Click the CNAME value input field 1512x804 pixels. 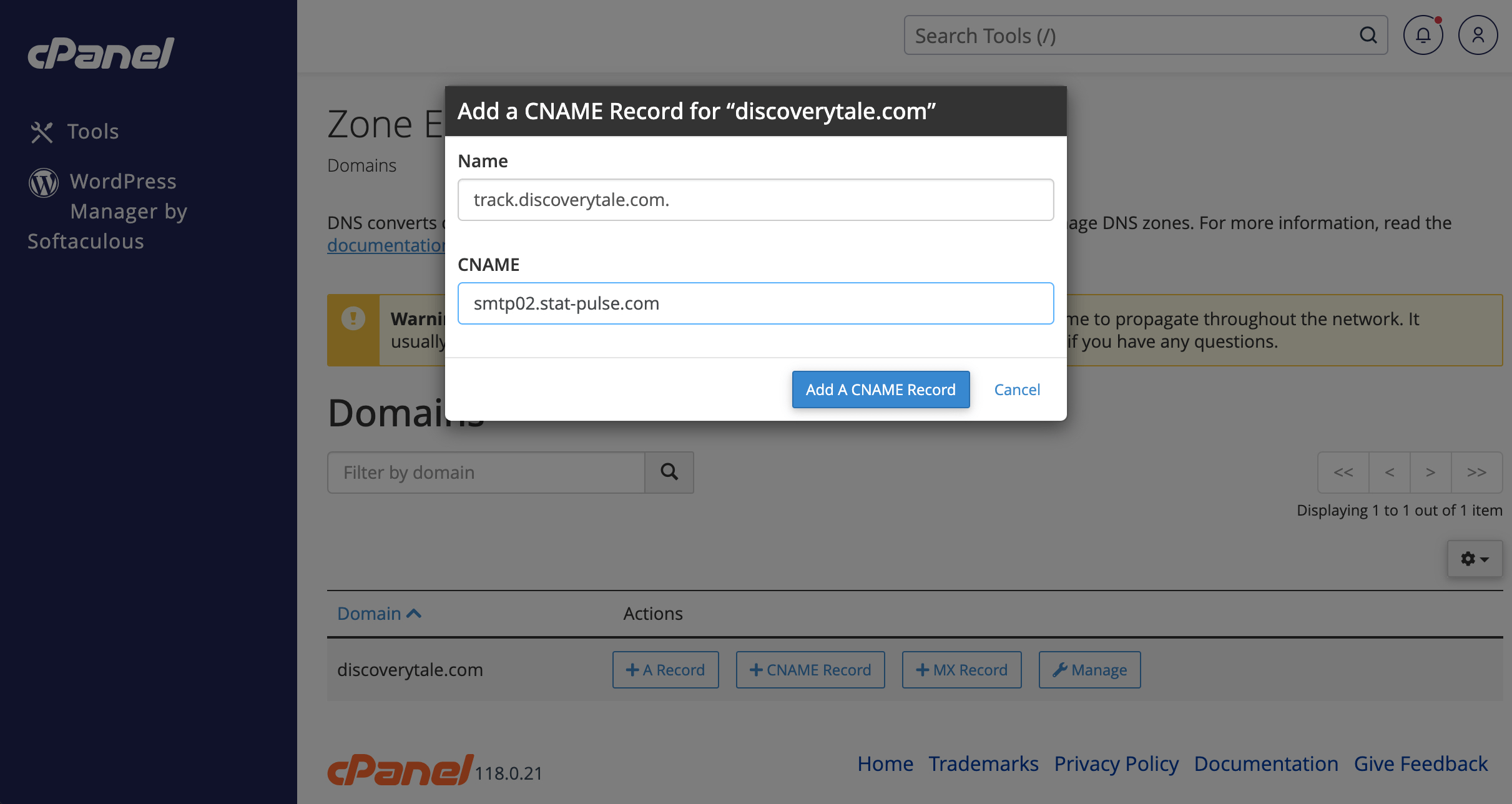755,303
